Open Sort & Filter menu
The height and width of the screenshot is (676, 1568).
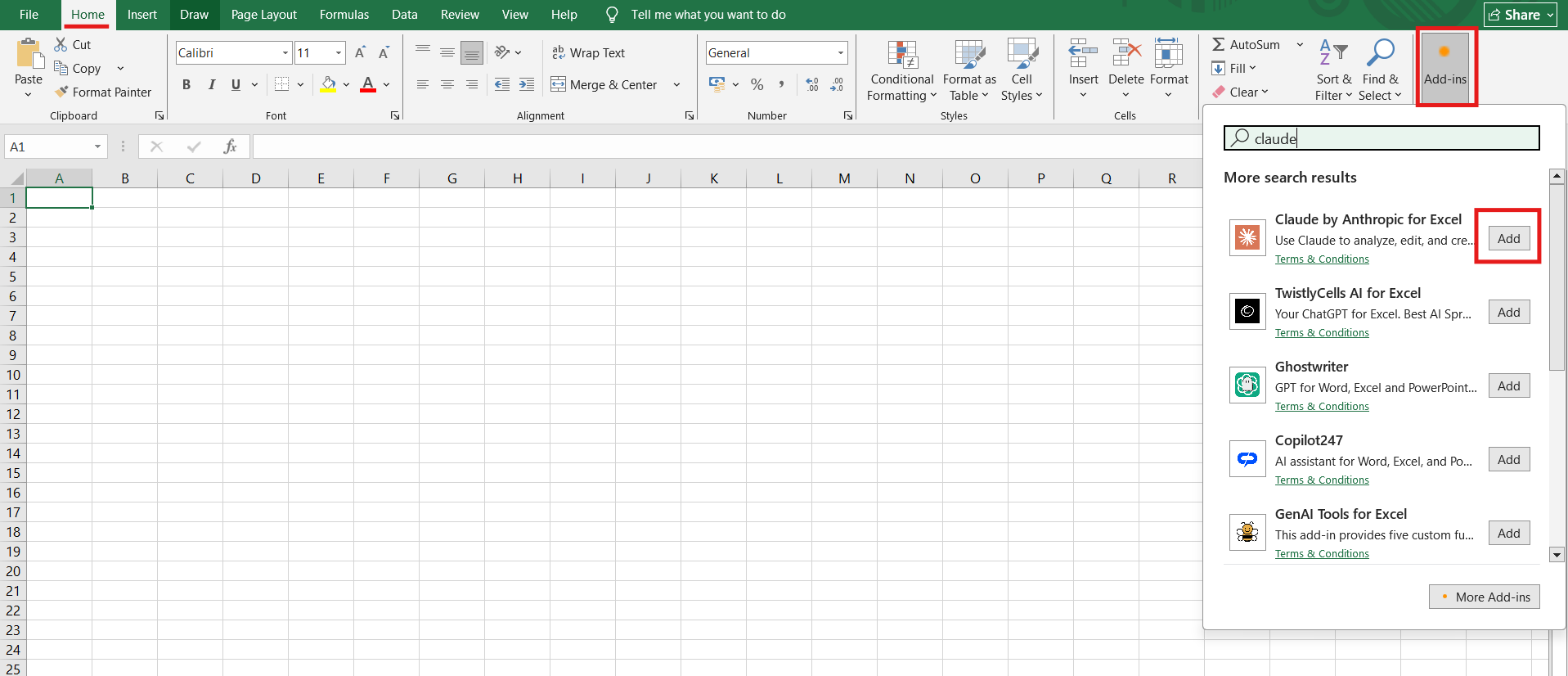pos(1333,71)
